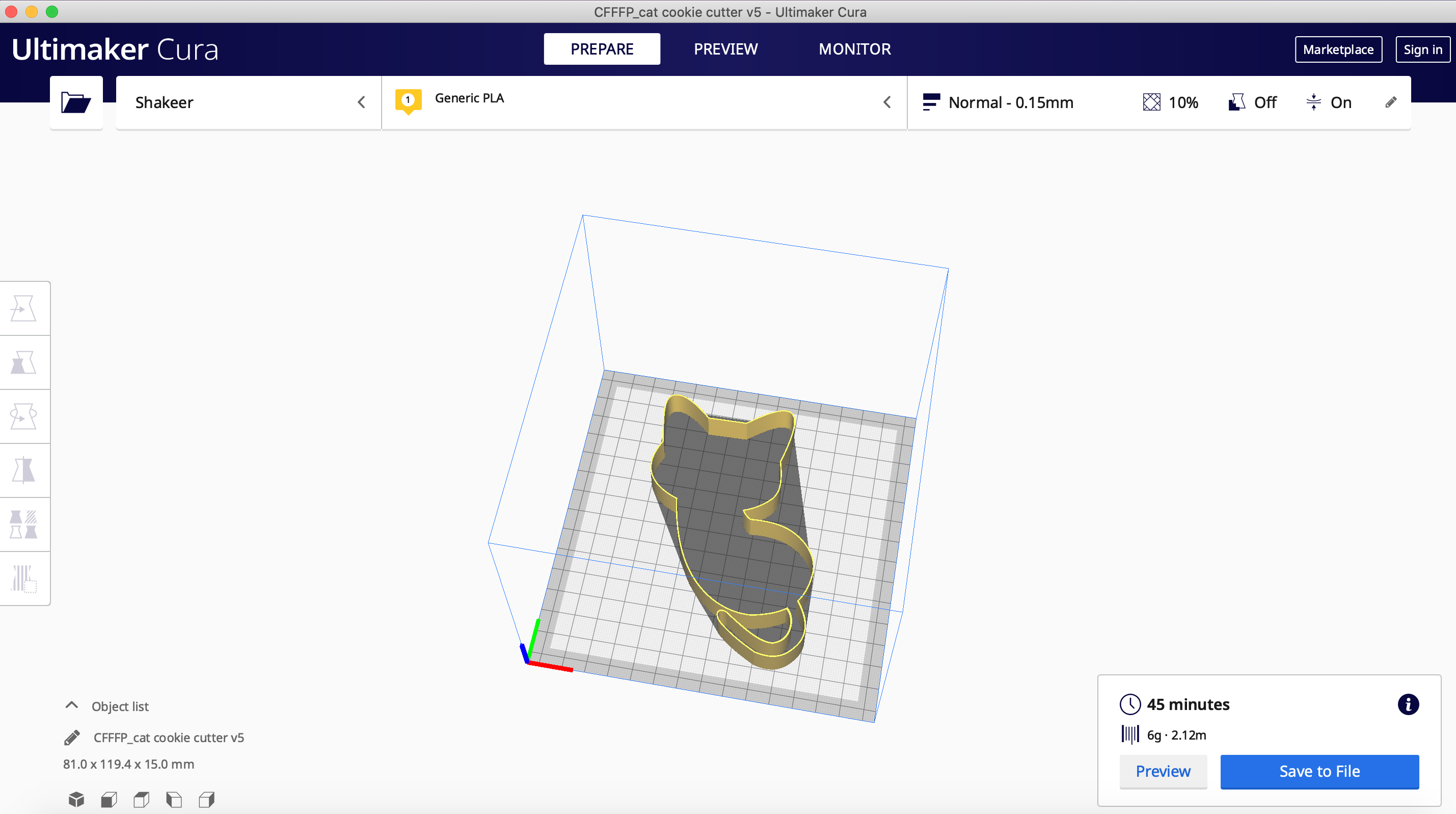
Task: Click the info icon in print estimate panel
Action: point(1408,705)
